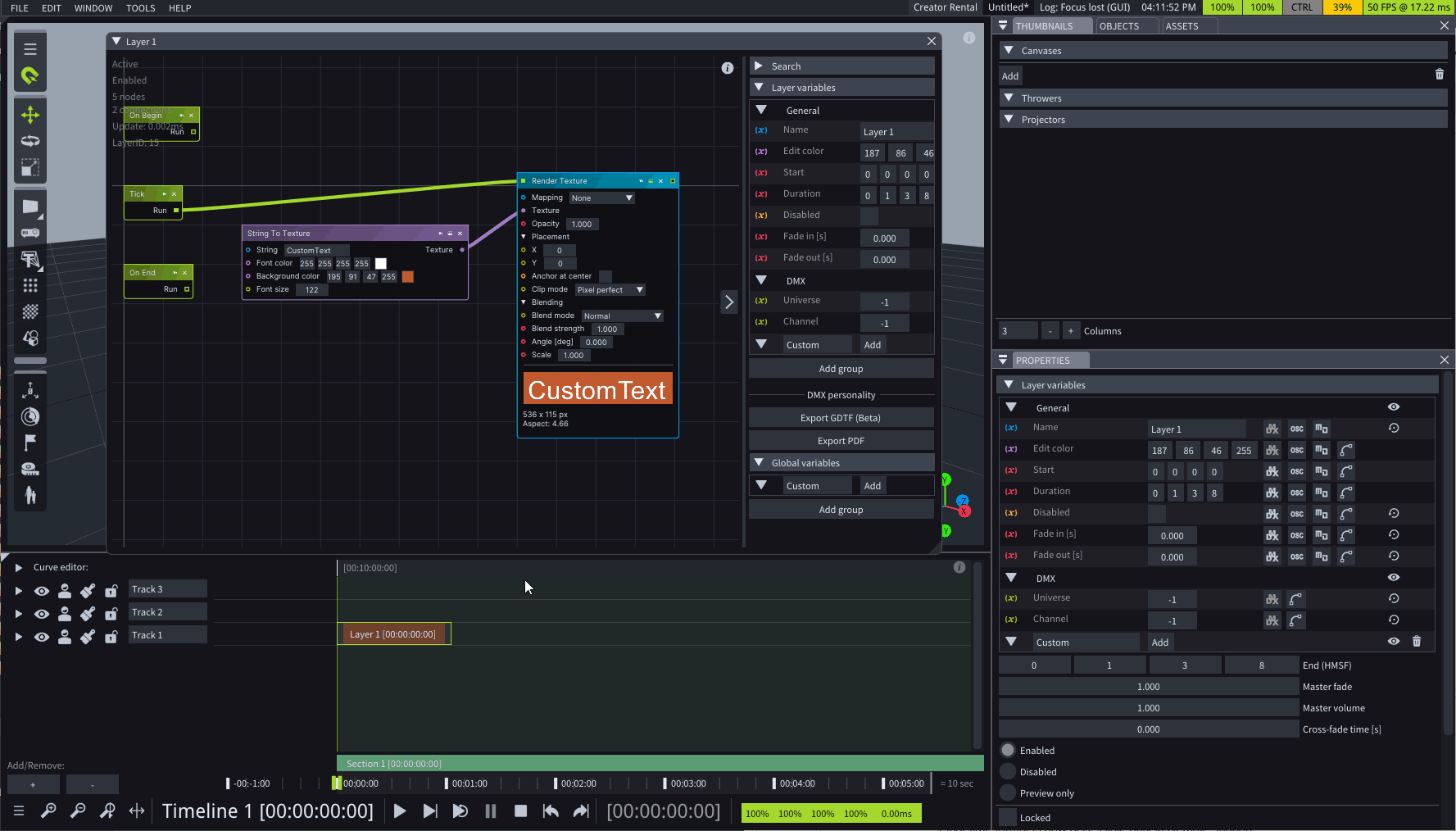The width and height of the screenshot is (1456, 831).
Task: Toggle visibility eye for Track 2
Action: 42,614
